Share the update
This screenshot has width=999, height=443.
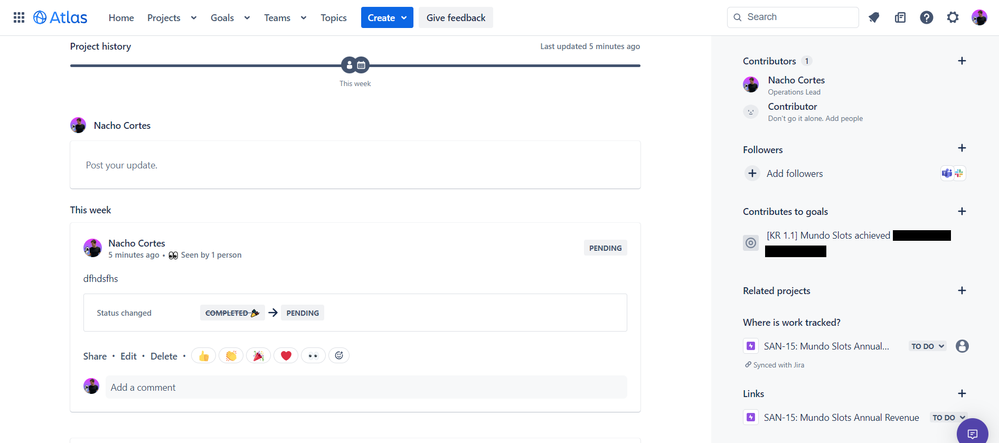[95, 356]
